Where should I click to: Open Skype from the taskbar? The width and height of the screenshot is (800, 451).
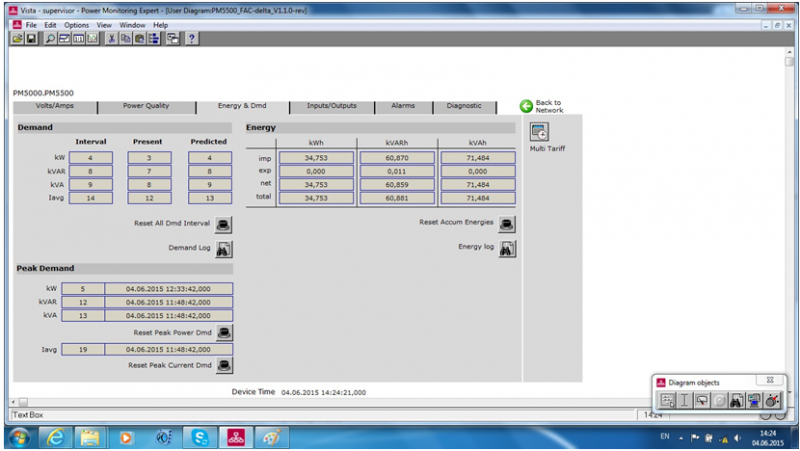pos(200,438)
